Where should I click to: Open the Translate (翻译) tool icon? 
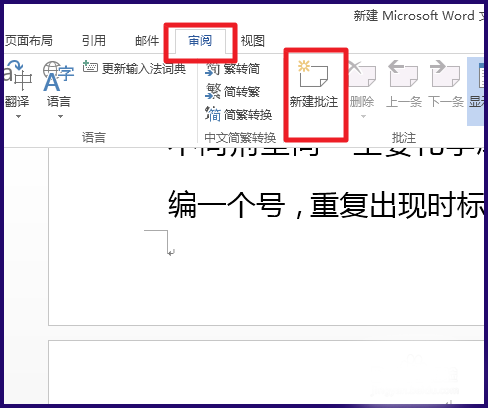click(x=17, y=75)
